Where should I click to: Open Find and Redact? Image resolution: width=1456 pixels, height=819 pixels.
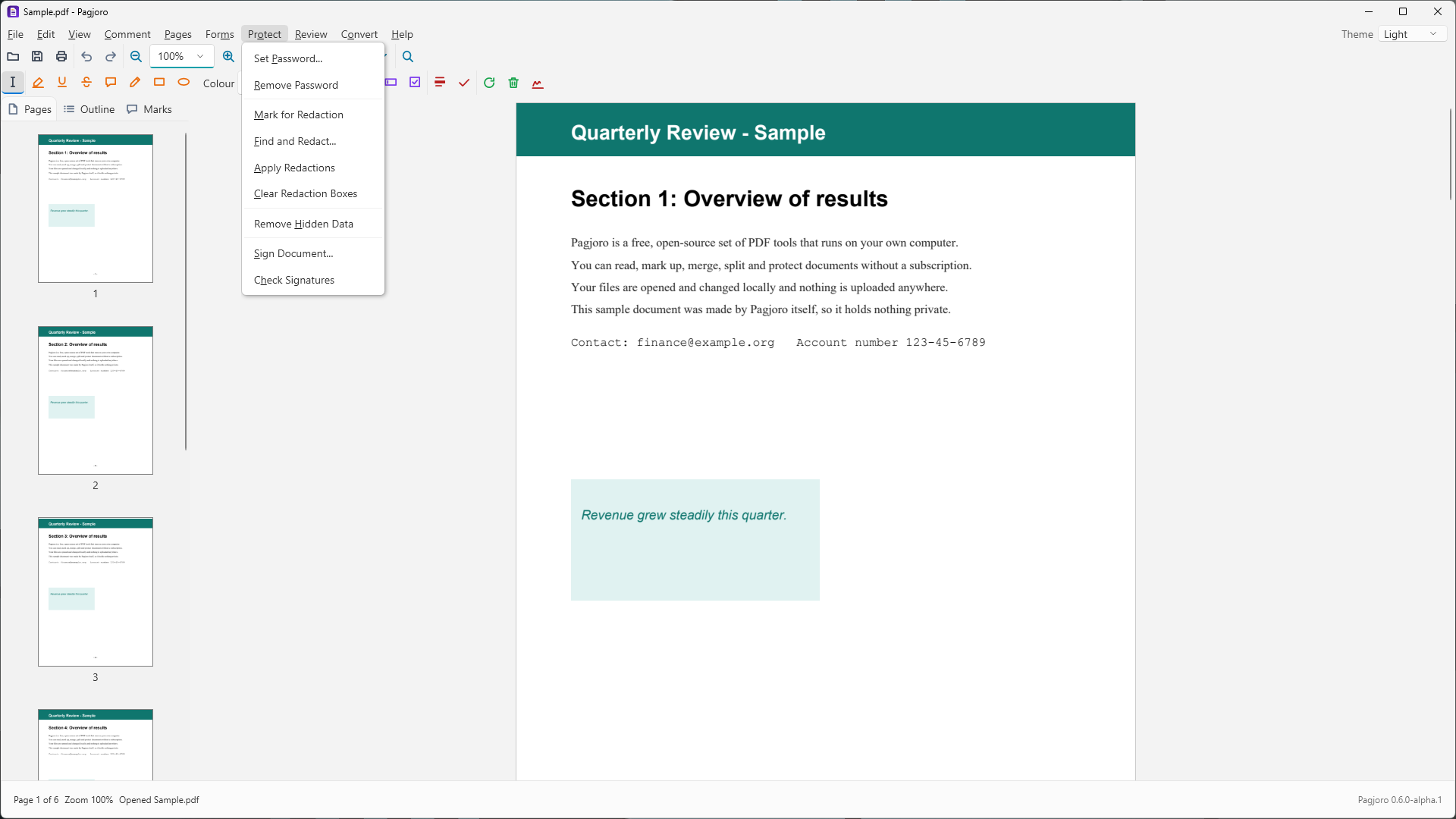tap(313, 141)
